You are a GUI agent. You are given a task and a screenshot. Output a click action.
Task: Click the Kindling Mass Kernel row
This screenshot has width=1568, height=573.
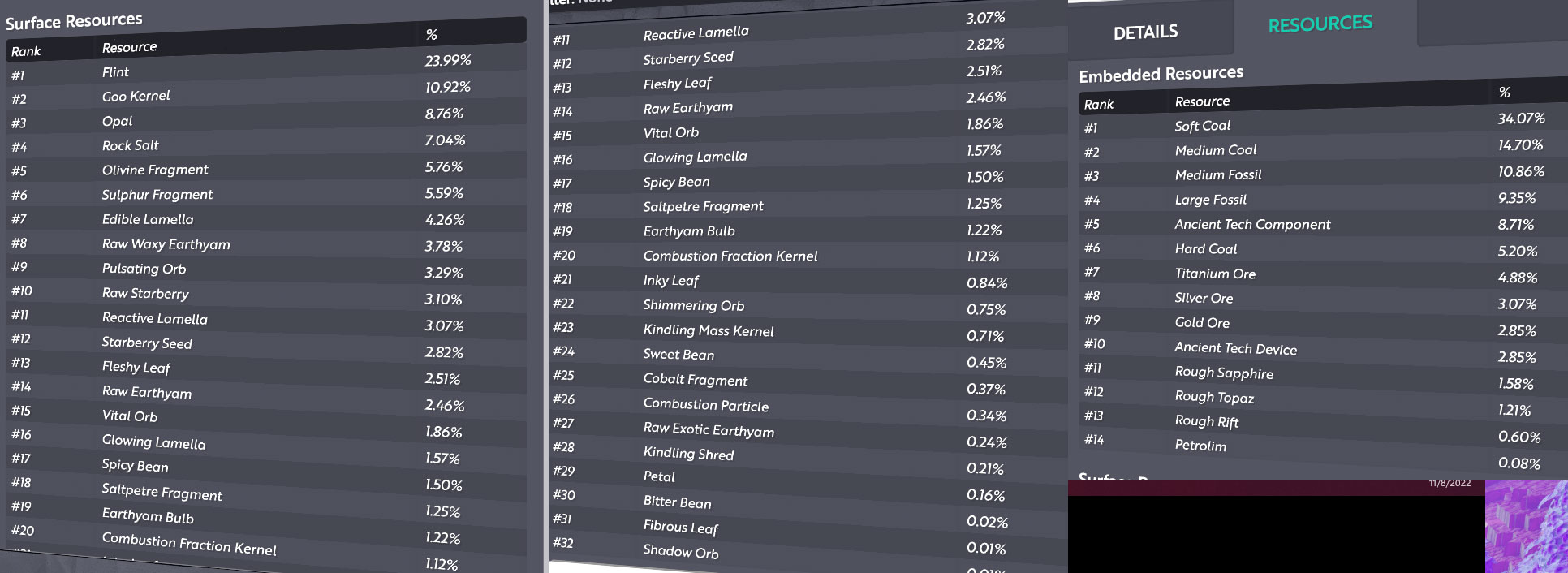pyautogui.click(x=808, y=330)
